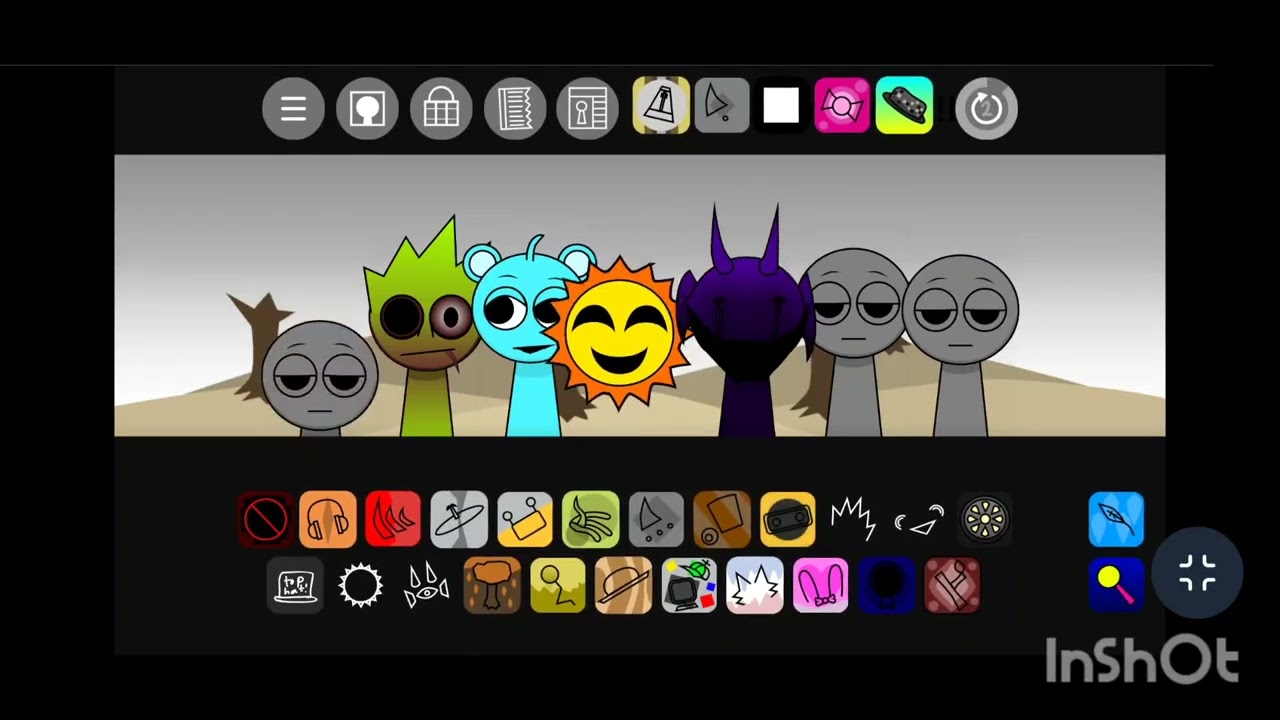Viewport: 1280px width, 720px height.
Task: Pick the round yellow-dotted wheel icon
Action: (x=985, y=520)
